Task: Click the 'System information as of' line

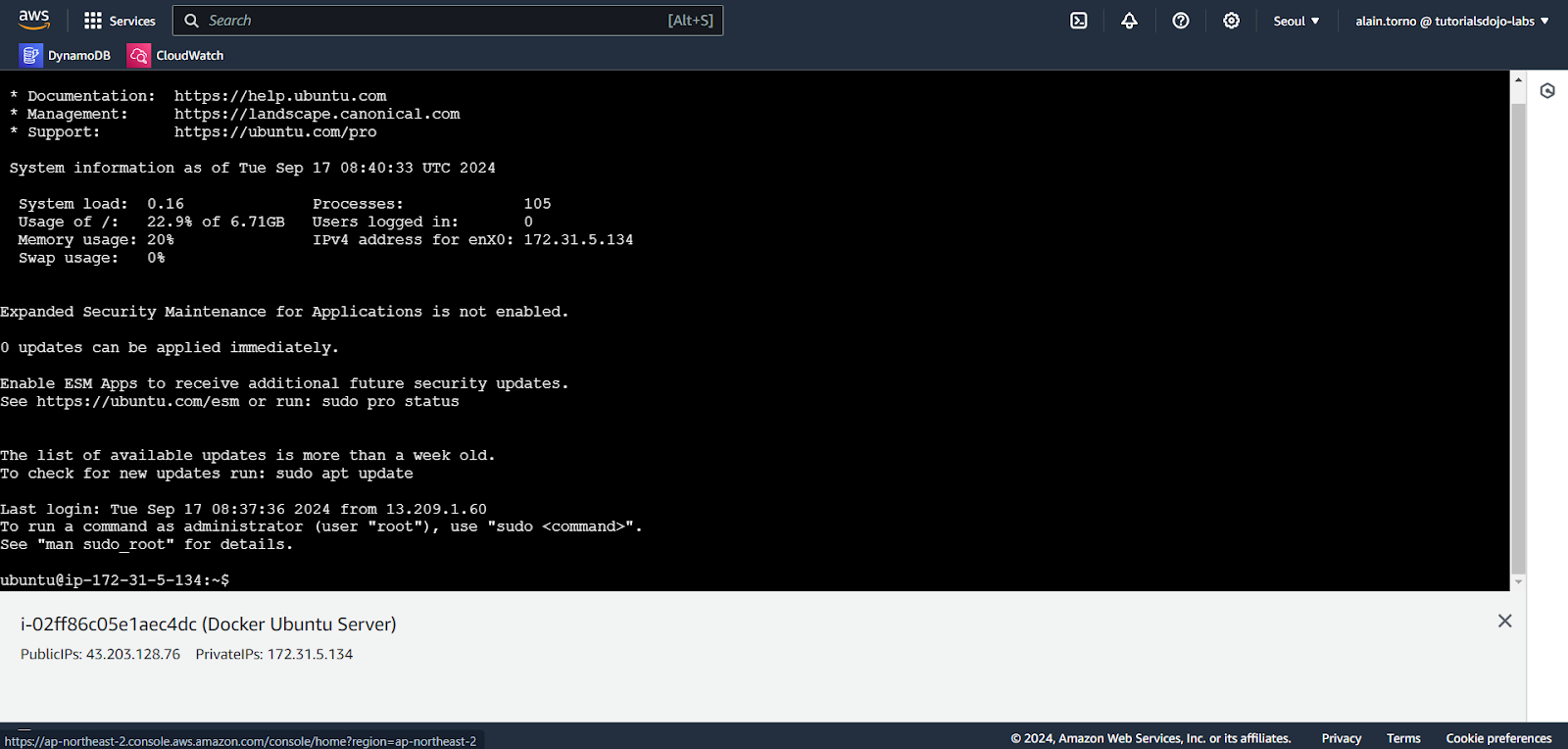Action: point(252,168)
